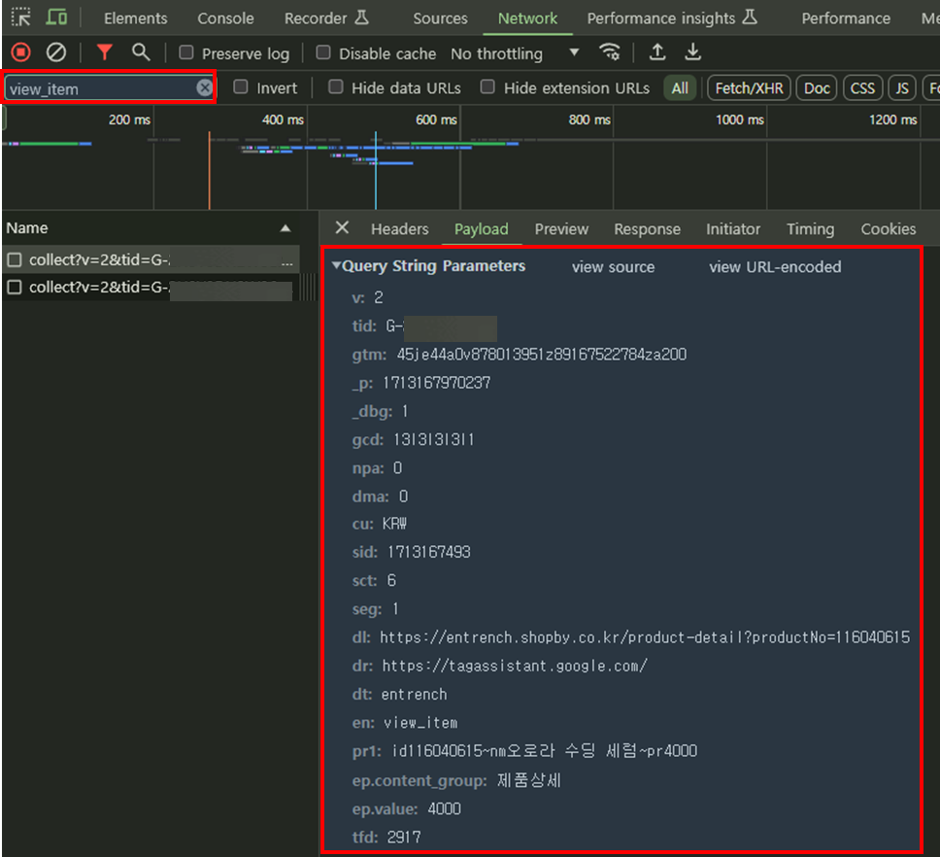Image resolution: width=940 pixels, height=857 pixels.
Task: Click the tfd: 2917 value
Action: click(404, 837)
